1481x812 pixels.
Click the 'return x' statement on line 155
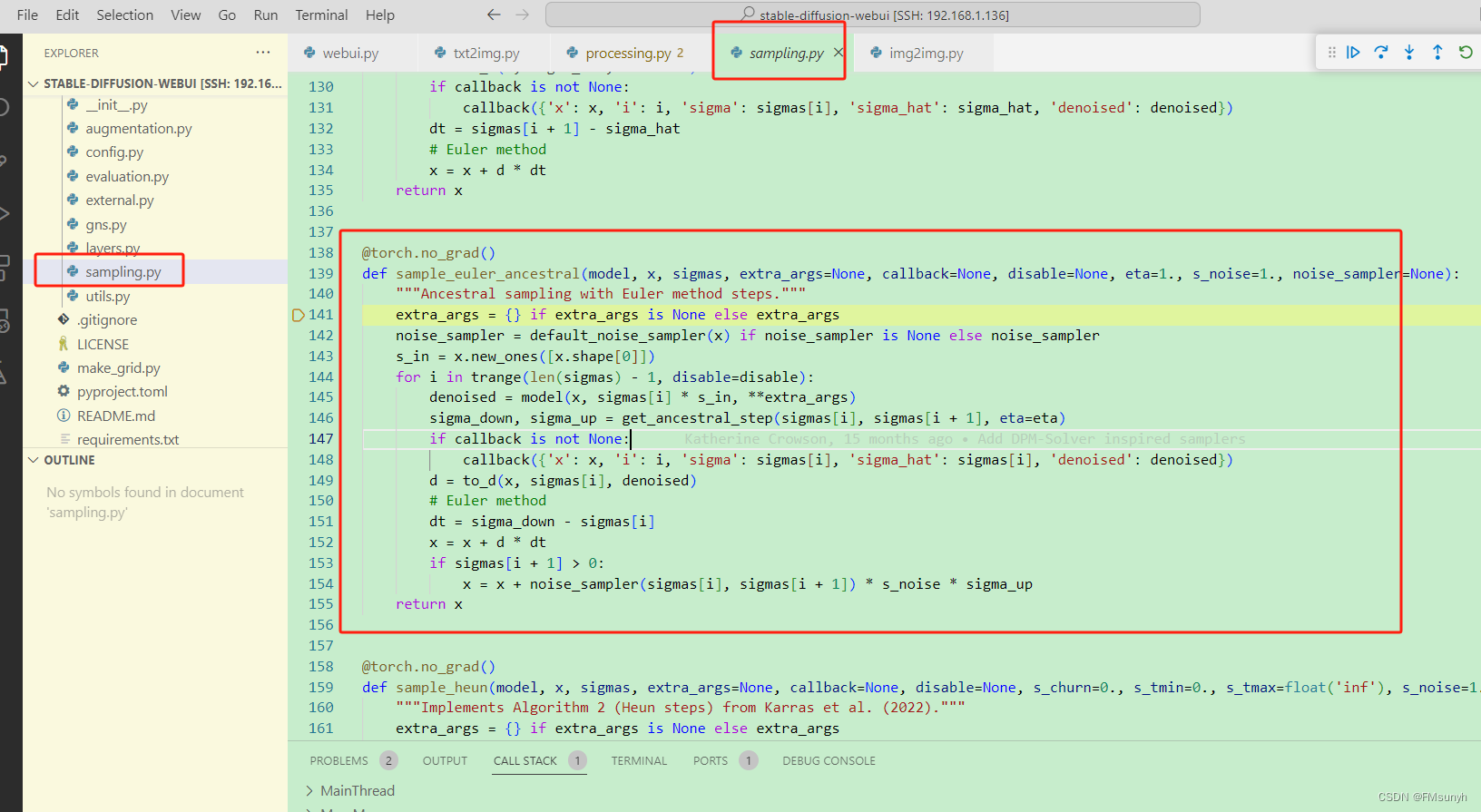click(429, 604)
